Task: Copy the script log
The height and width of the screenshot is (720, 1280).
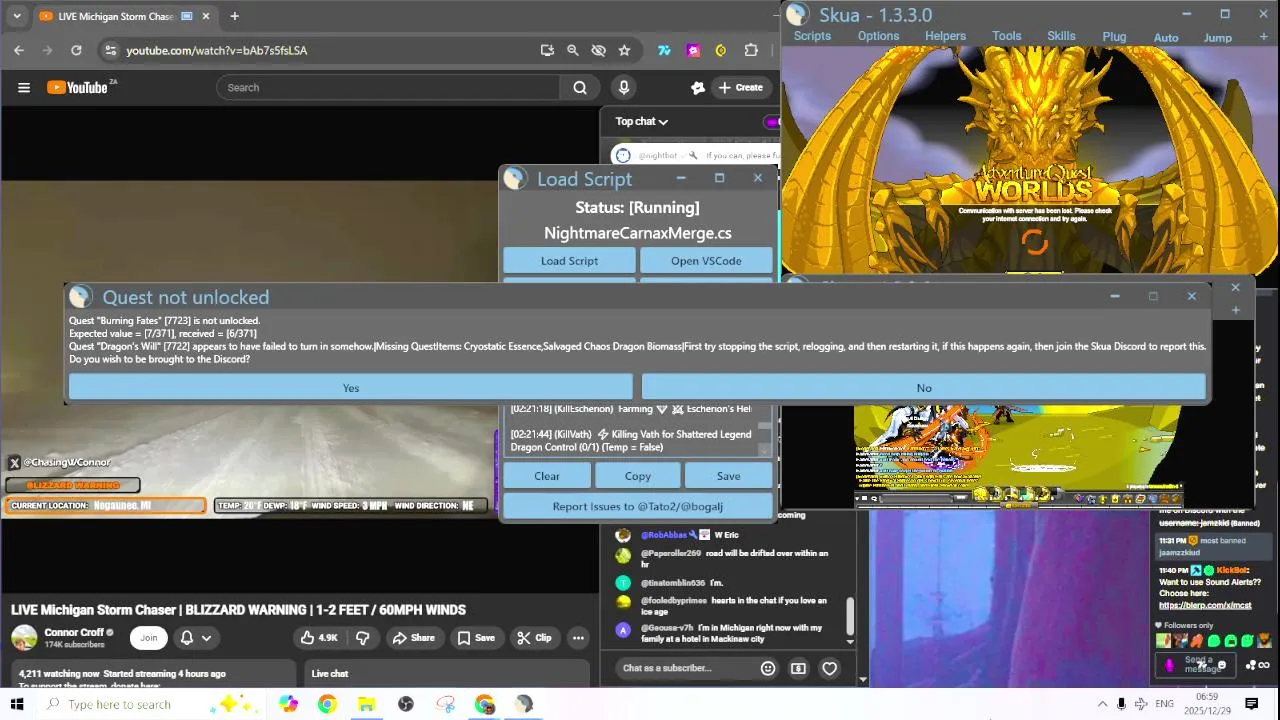Action: [638, 476]
